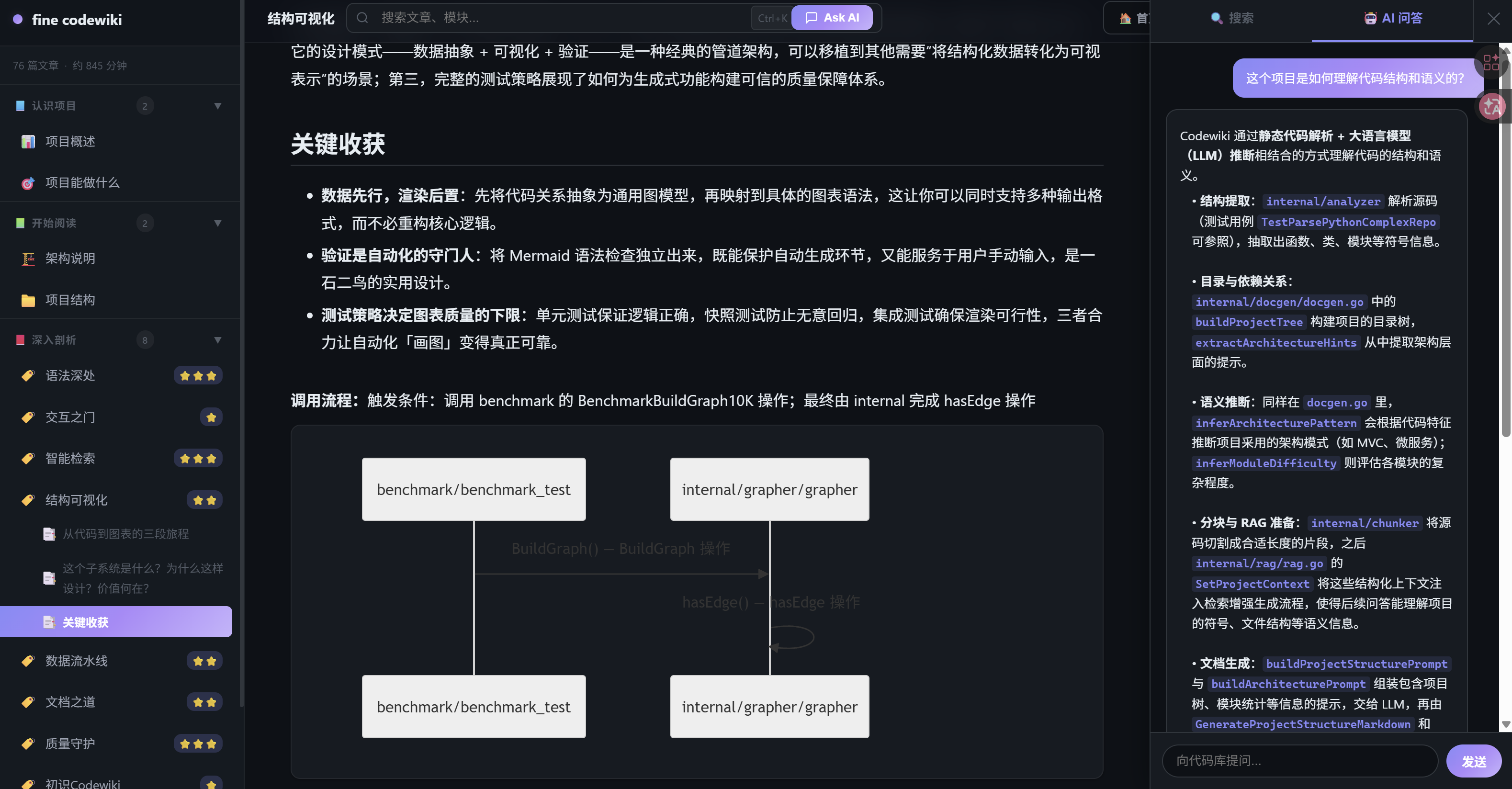Click the tag icon beside 数据流水线
Viewport: 1512px width, 789px height.
click(28, 661)
